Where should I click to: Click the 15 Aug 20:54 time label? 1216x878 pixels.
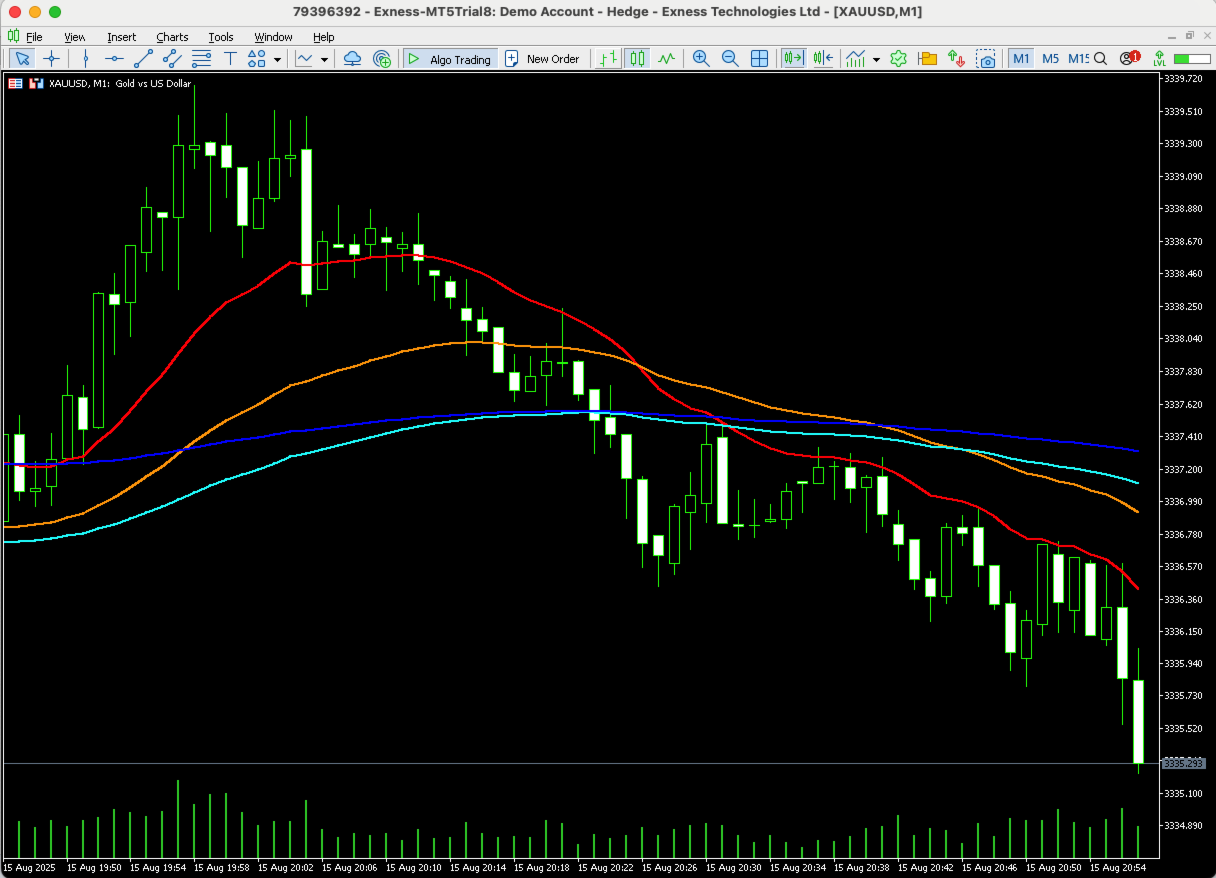pos(1120,867)
